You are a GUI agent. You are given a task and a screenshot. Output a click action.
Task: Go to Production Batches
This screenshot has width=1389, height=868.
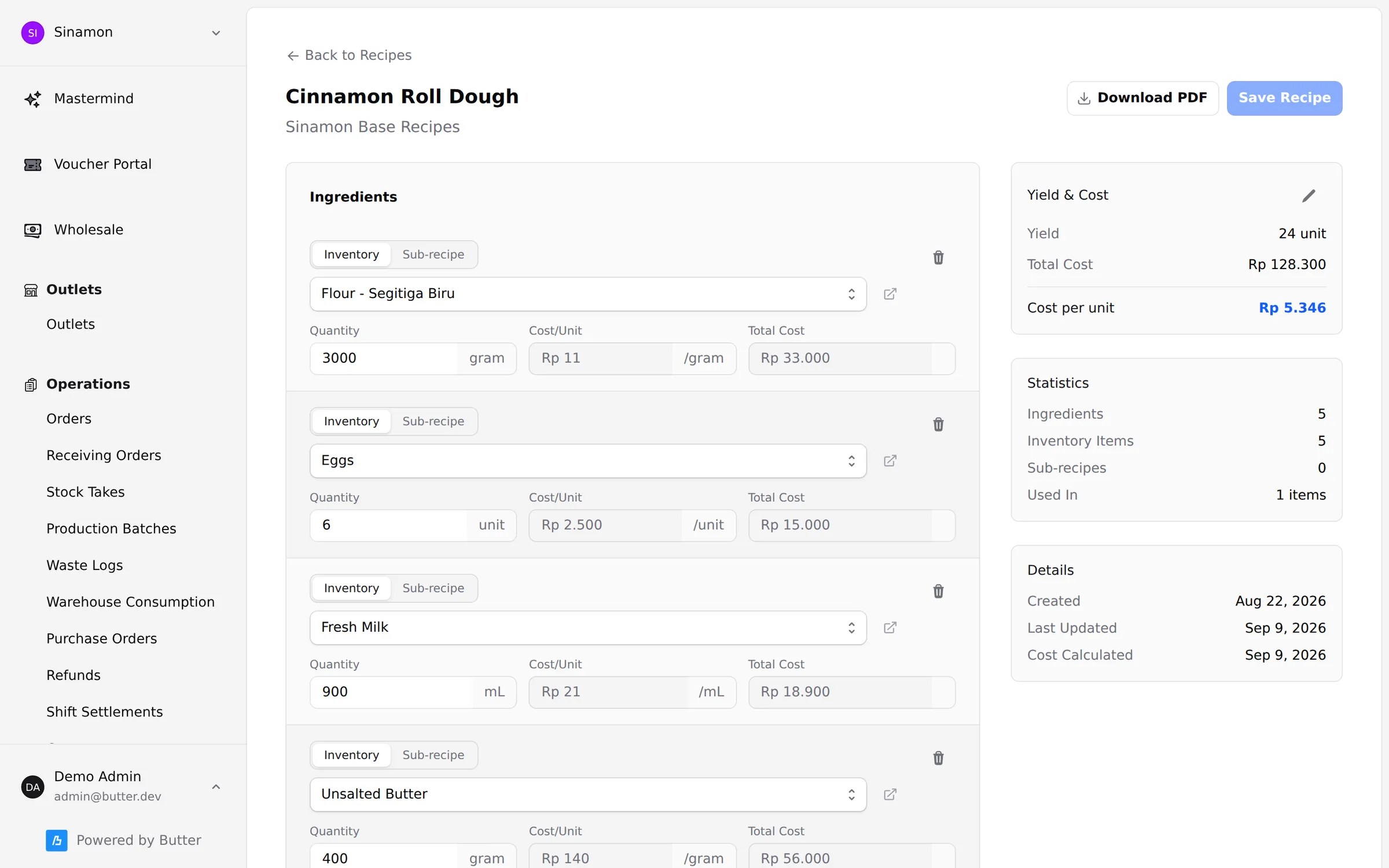click(x=111, y=528)
